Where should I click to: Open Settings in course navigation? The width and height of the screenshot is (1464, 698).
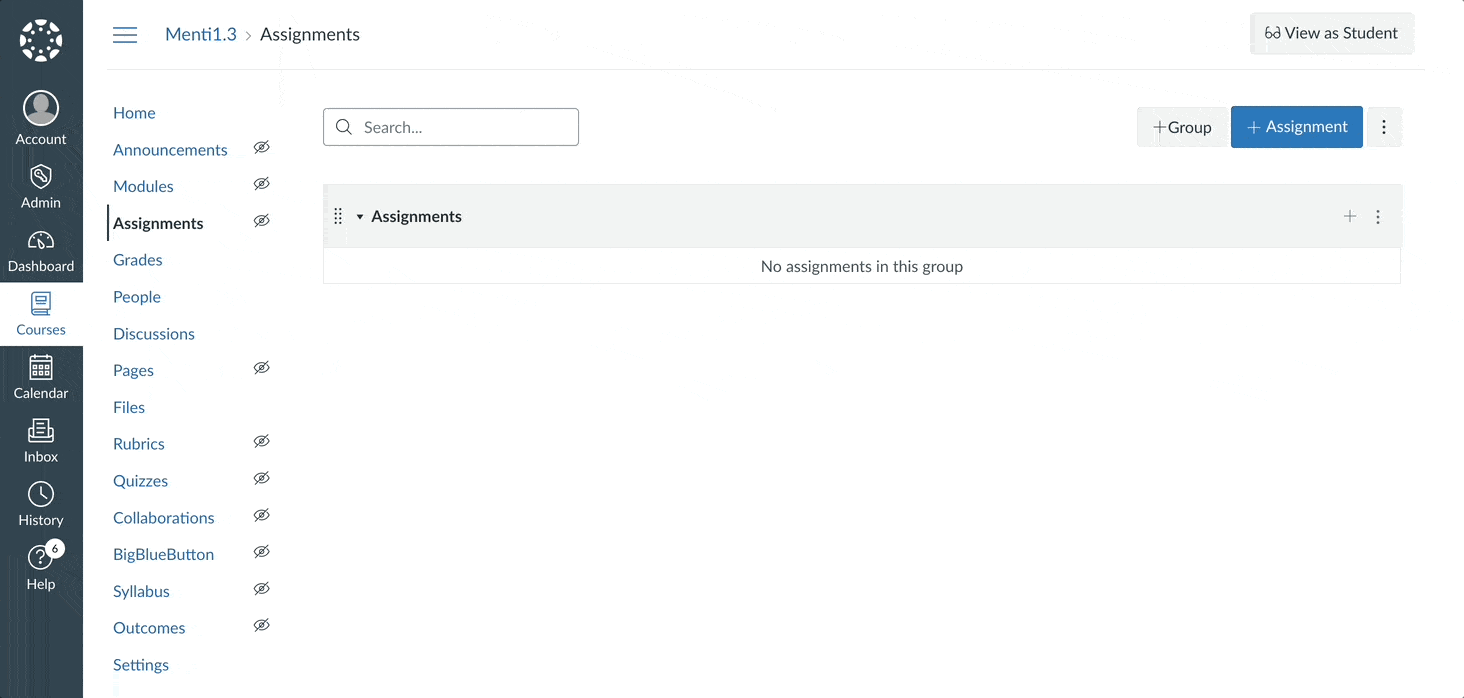coord(141,665)
